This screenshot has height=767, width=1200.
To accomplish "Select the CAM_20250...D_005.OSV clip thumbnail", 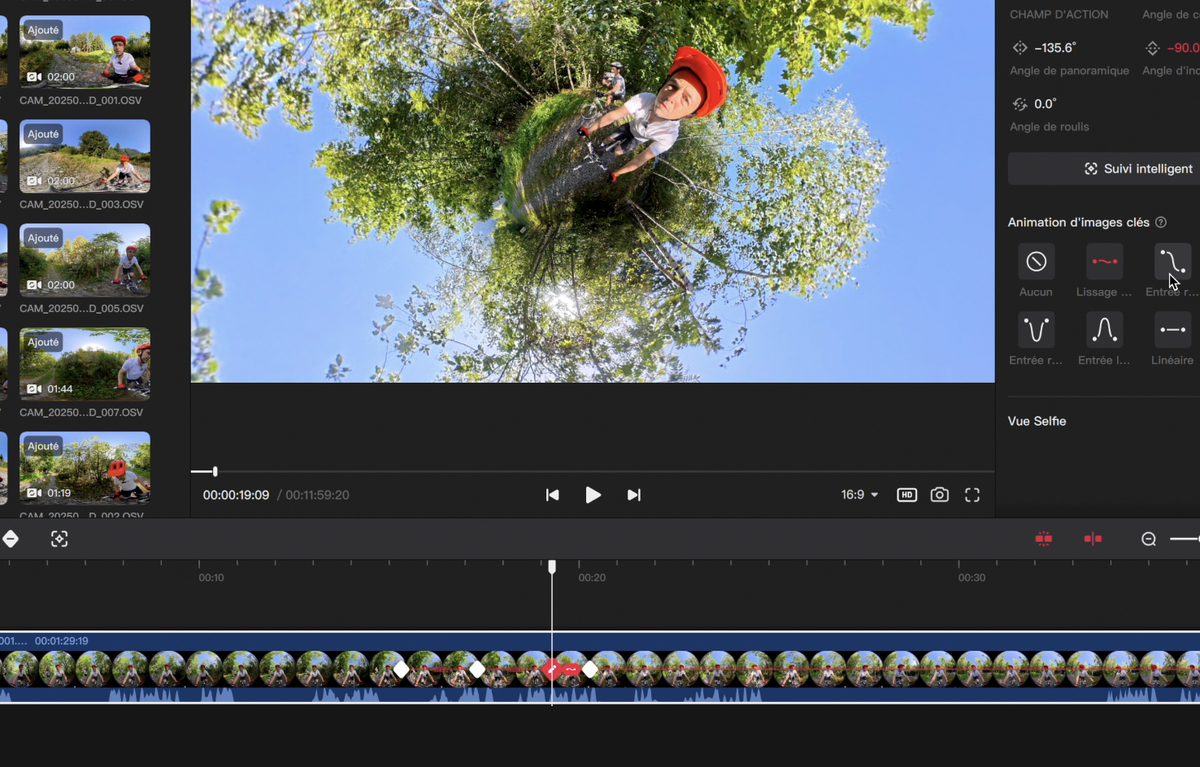I will [x=84, y=262].
